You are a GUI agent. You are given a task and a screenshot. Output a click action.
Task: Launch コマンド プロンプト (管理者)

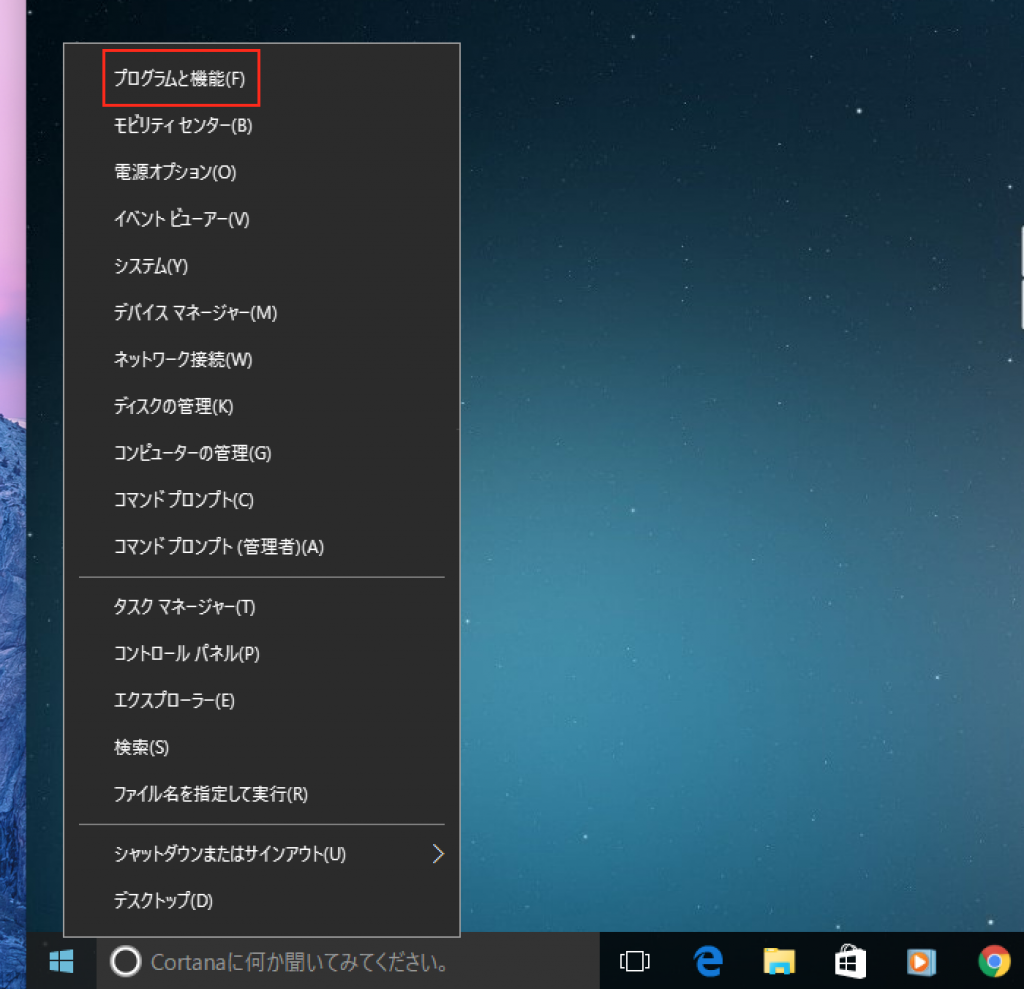216,547
